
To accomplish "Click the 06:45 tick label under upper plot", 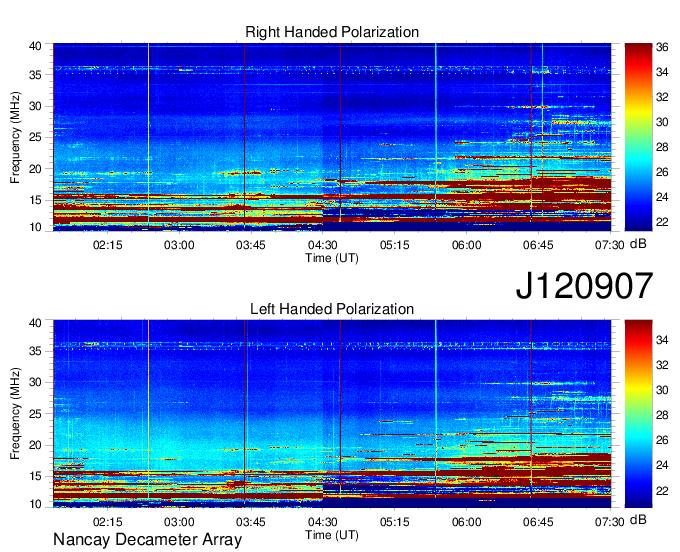I will pyautogui.click(x=538, y=245).
